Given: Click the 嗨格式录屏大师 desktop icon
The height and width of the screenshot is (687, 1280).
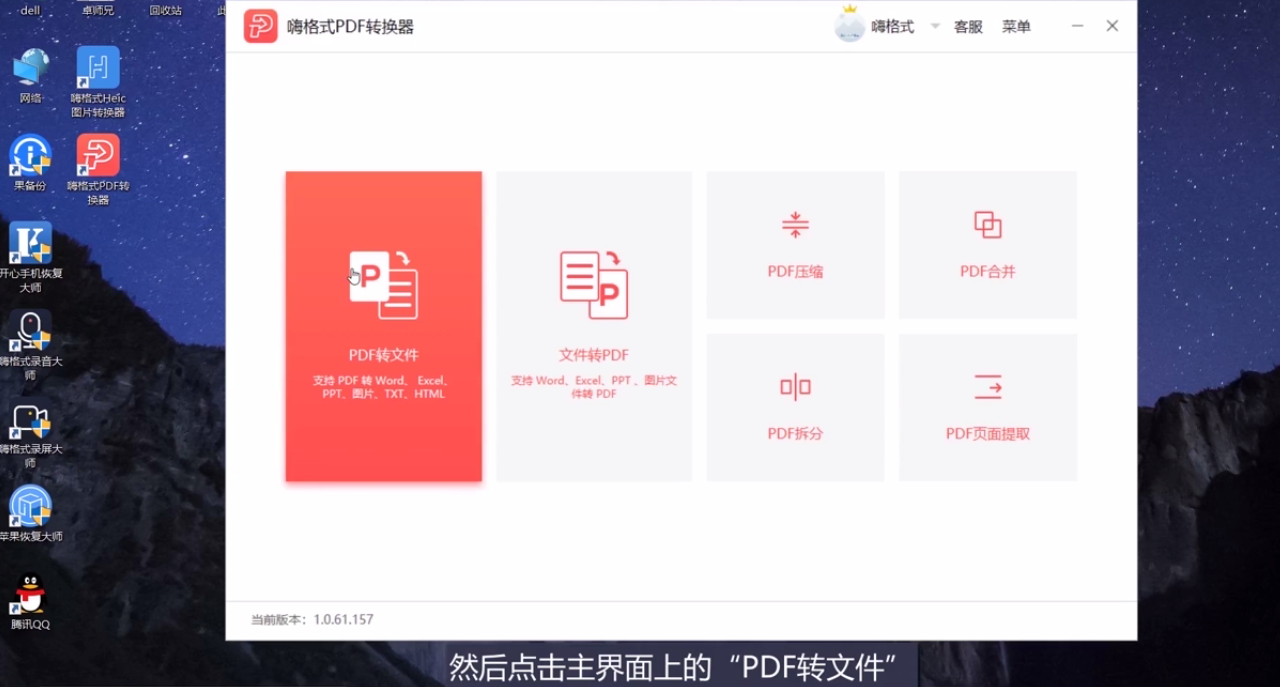Looking at the screenshot, I should point(30,433).
